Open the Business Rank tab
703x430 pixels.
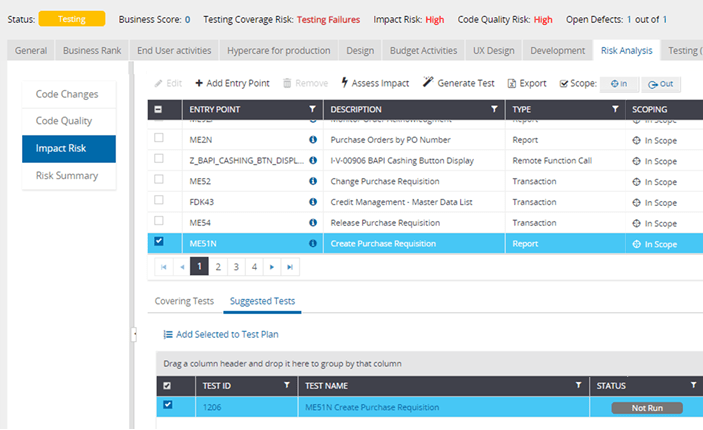(92, 50)
